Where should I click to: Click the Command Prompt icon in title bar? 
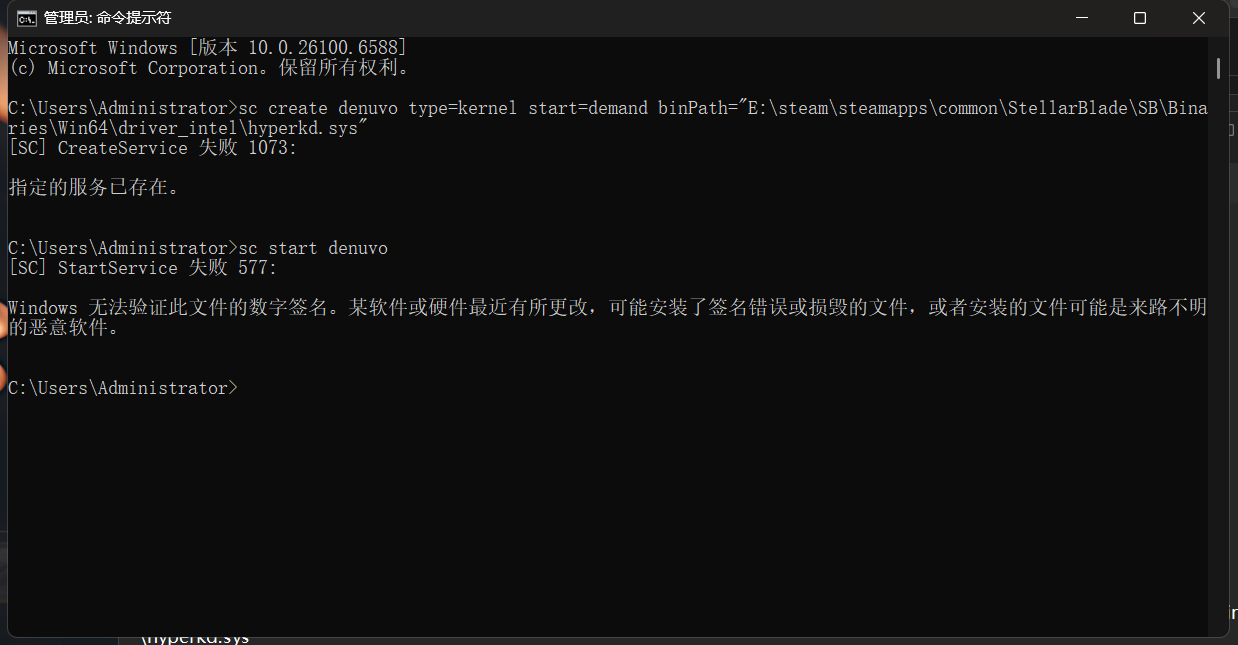coord(28,18)
